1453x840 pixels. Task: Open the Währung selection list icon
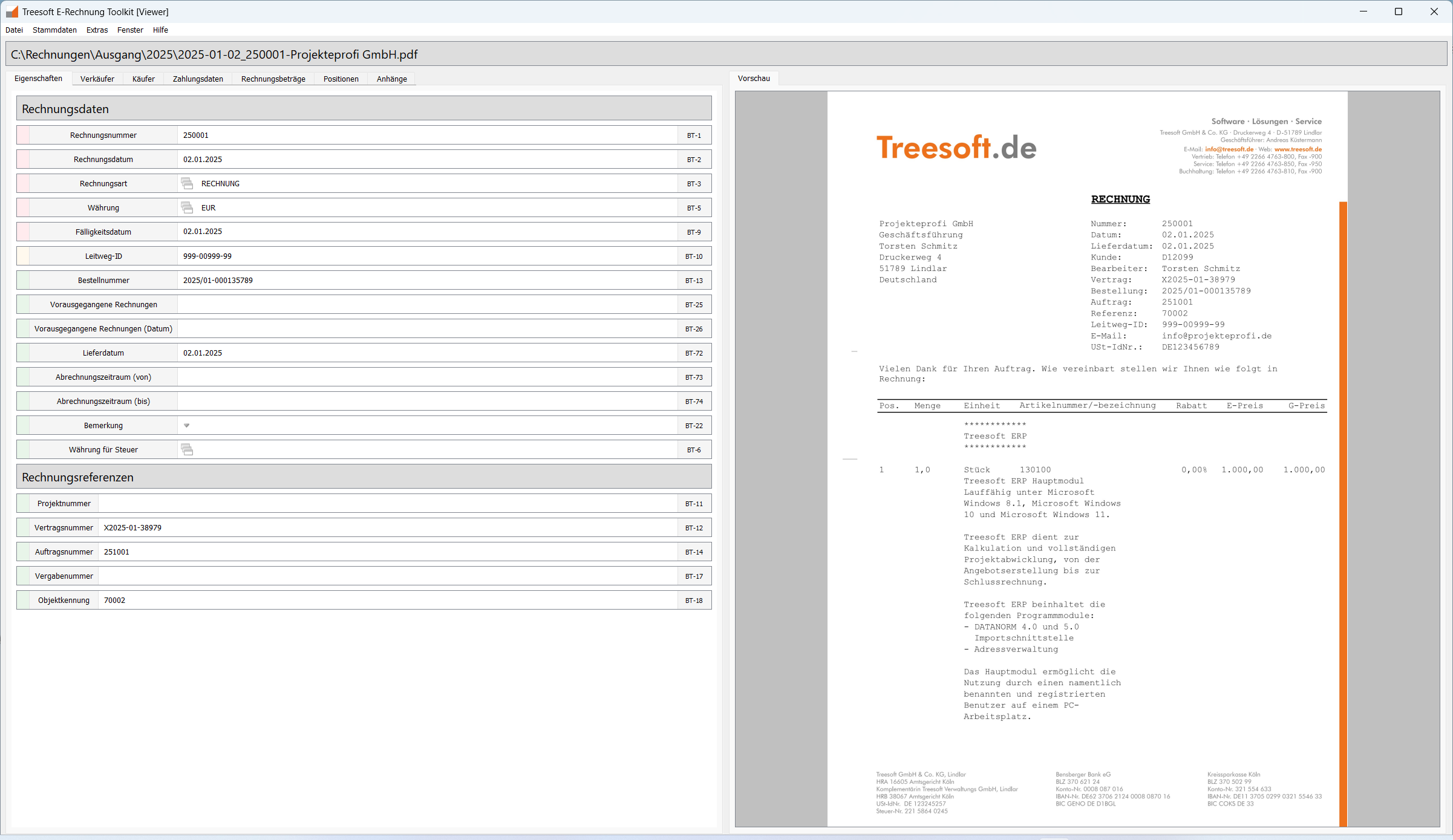pos(187,207)
